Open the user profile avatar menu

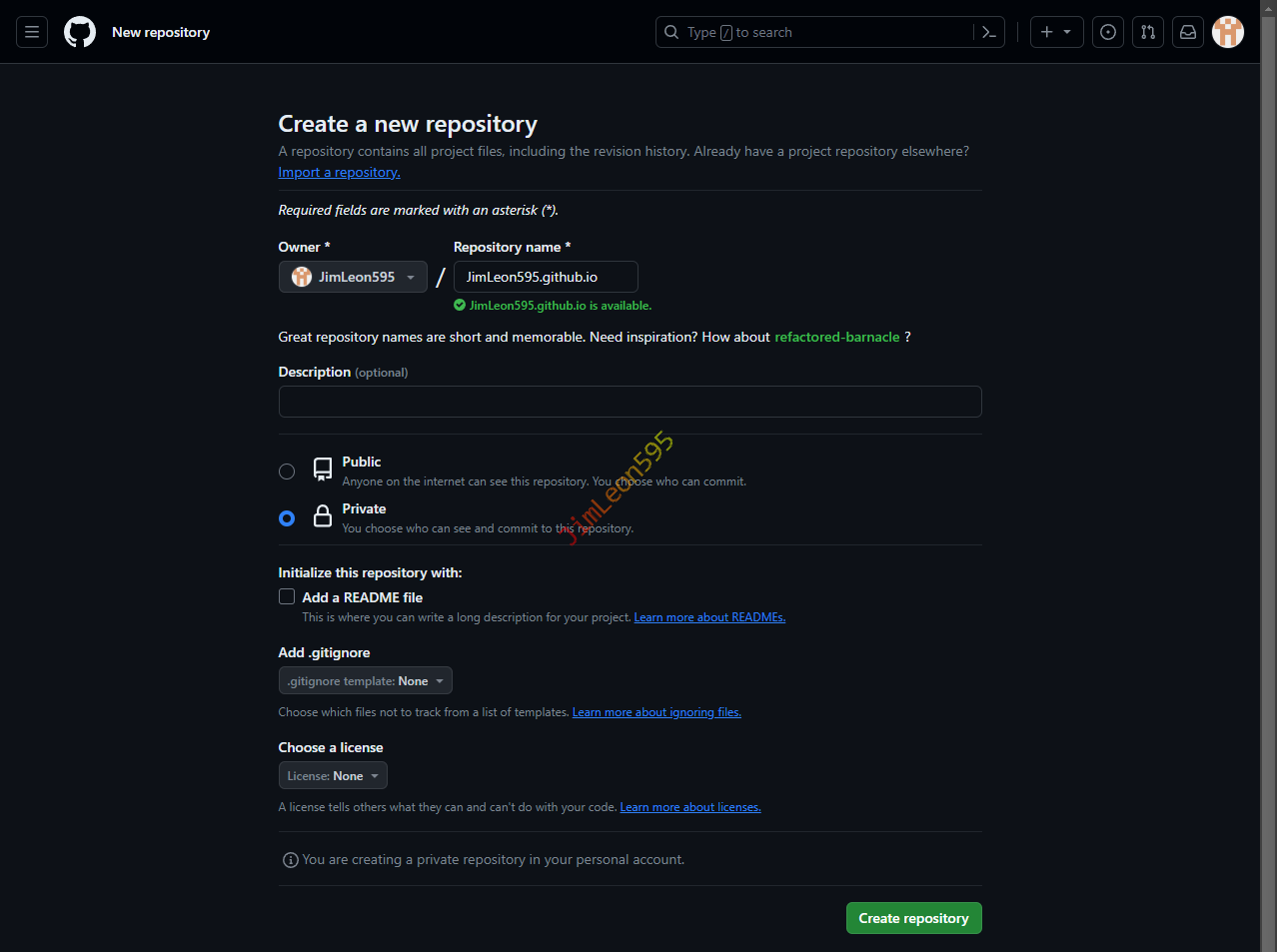click(x=1228, y=32)
